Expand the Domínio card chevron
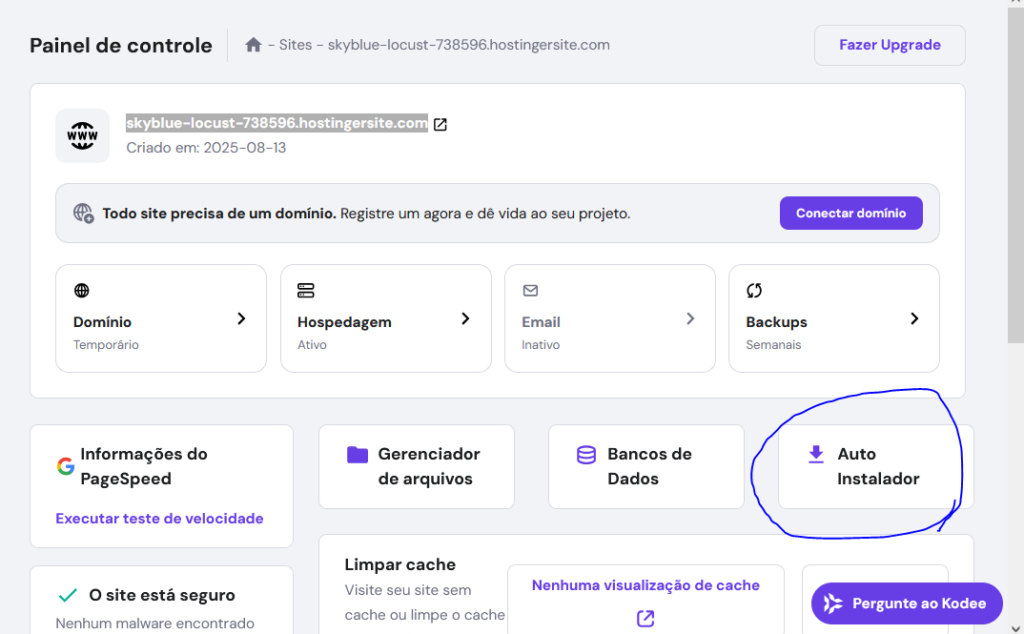 pyautogui.click(x=241, y=318)
